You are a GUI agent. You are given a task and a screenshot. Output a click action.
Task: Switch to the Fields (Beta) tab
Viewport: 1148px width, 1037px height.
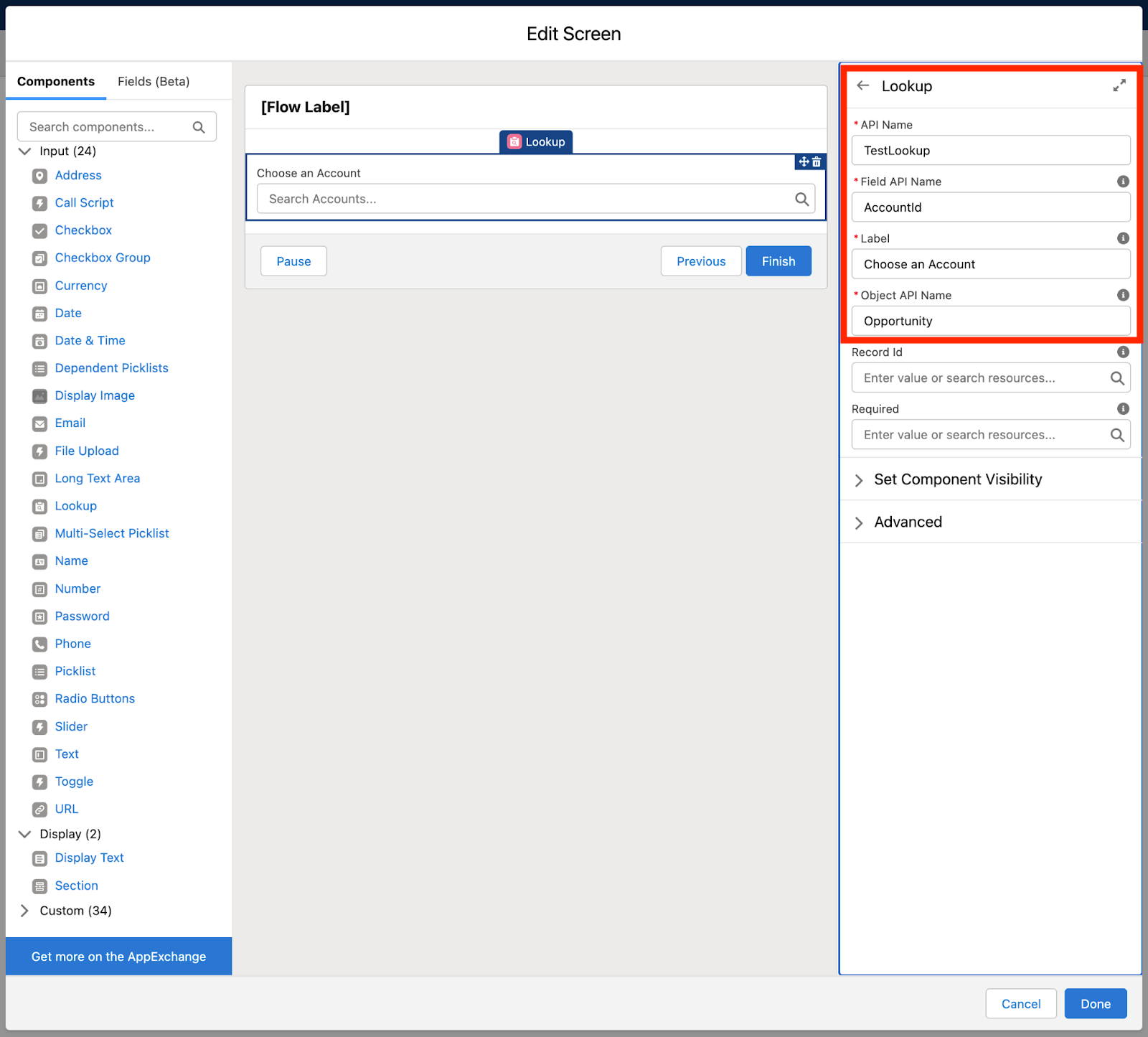pyautogui.click(x=153, y=81)
